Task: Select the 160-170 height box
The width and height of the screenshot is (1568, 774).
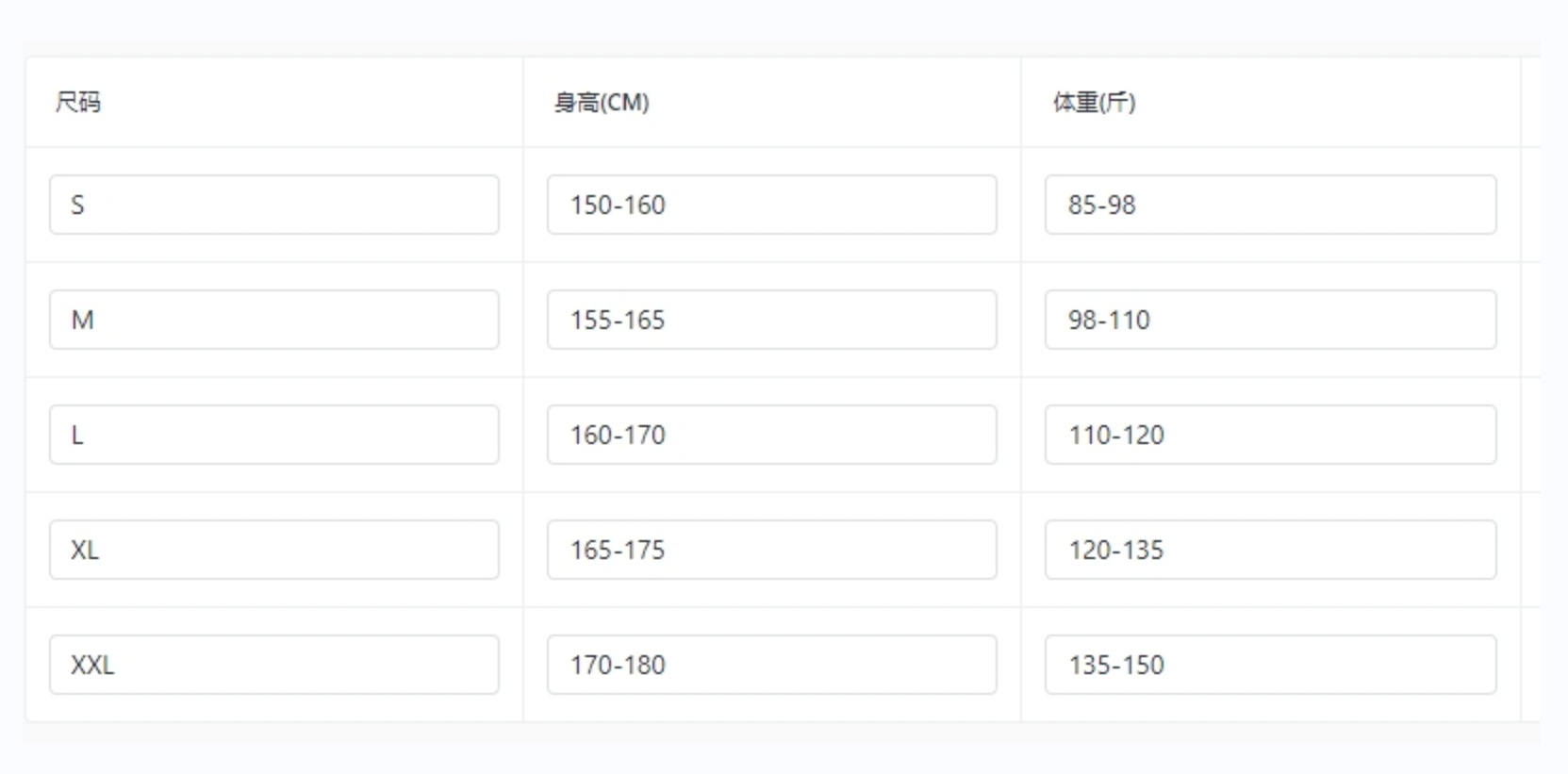Action: 771,435
